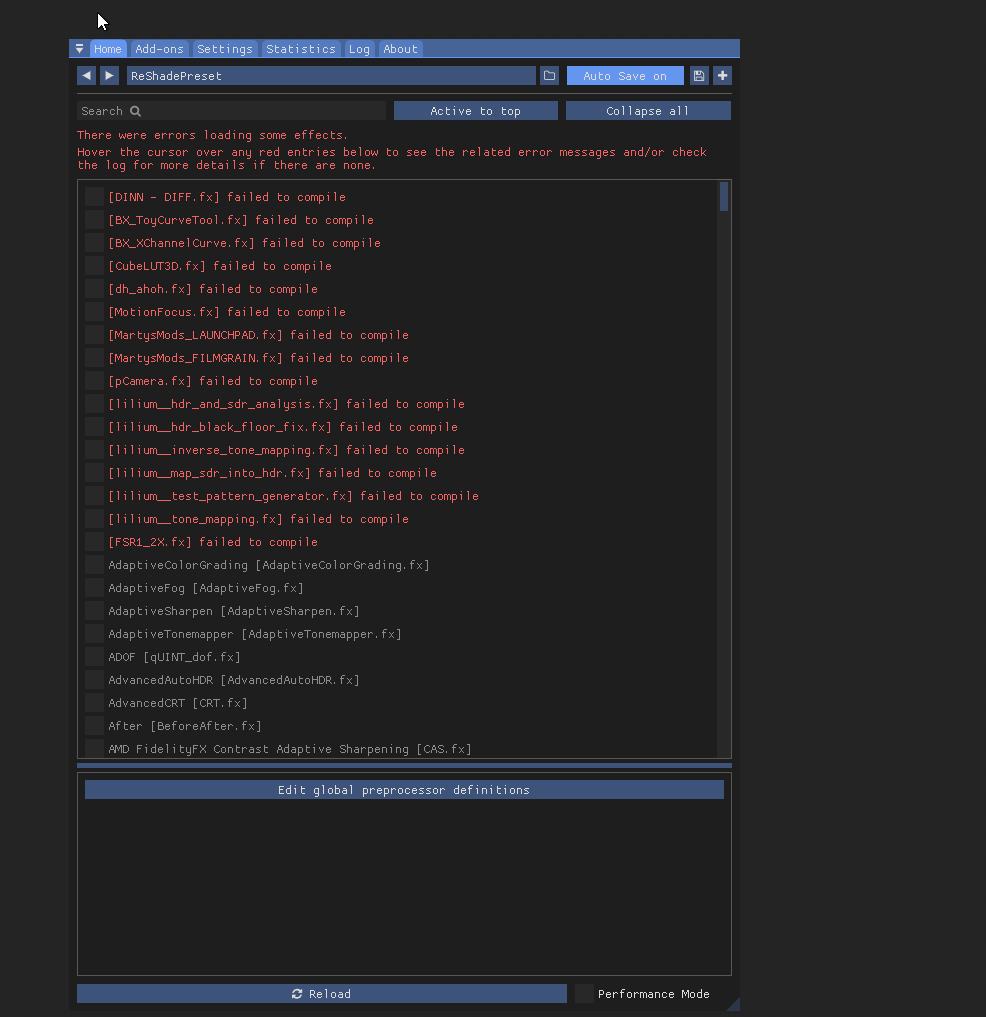Image resolution: width=986 pixels, height=1017 pixels.
Task: Open the preset folder browser icon
Action: click(x=549, y=76)
